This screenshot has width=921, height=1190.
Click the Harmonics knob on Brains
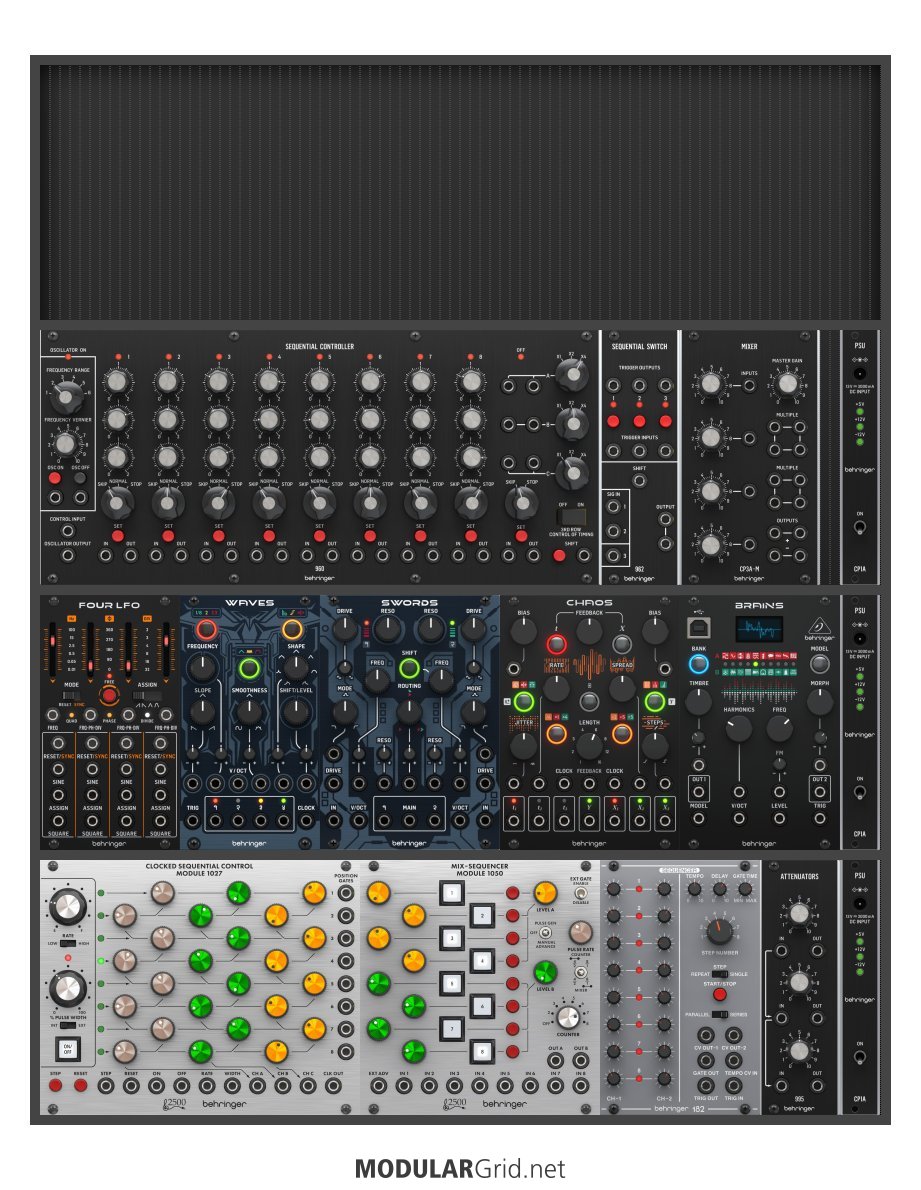click(x=739, y=729)
